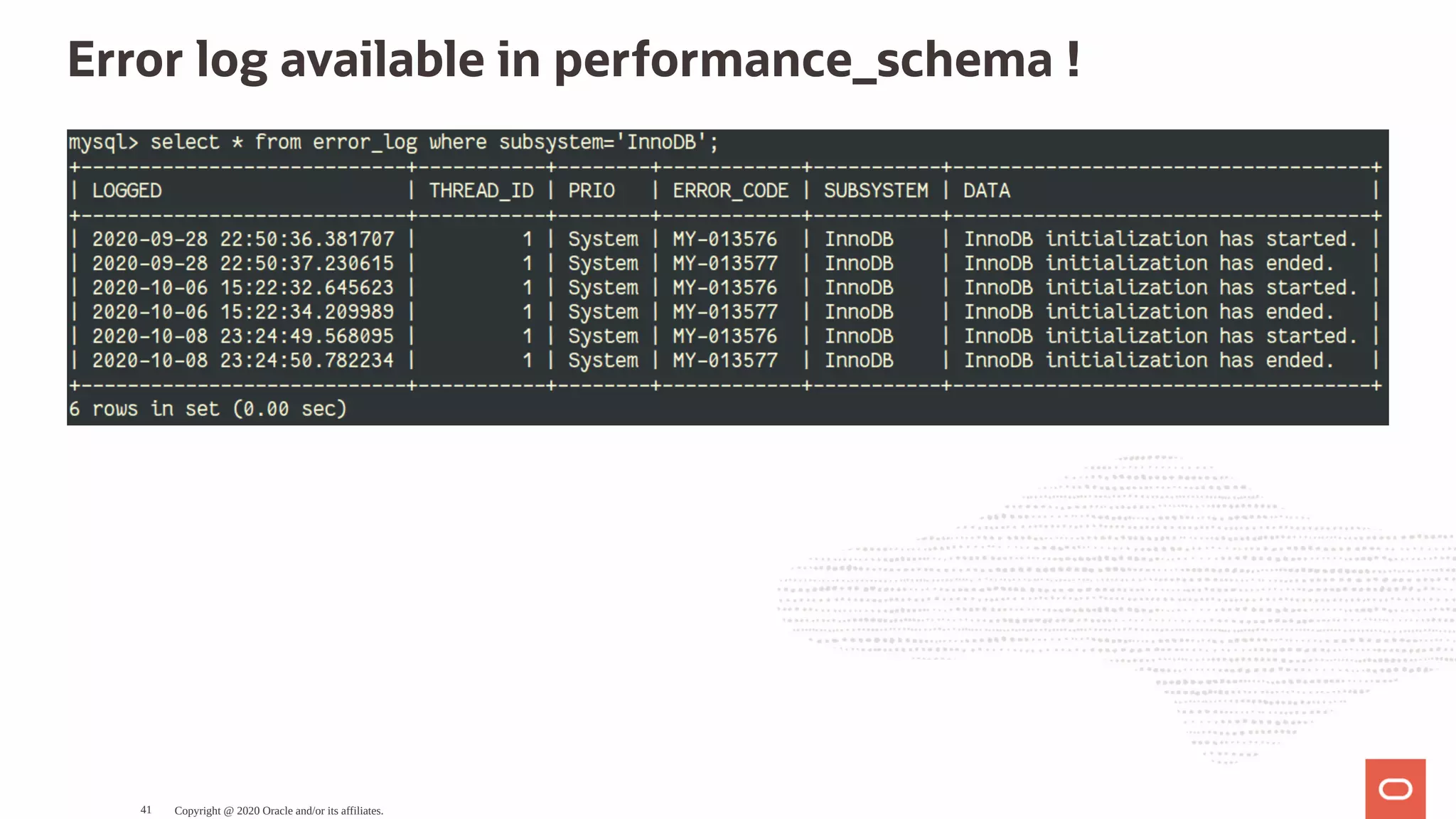Viewport: 1456px width, 819px height.
Task: Click timestamp 2020-10-08 23:24:50.782234
Action: (242, 360)
